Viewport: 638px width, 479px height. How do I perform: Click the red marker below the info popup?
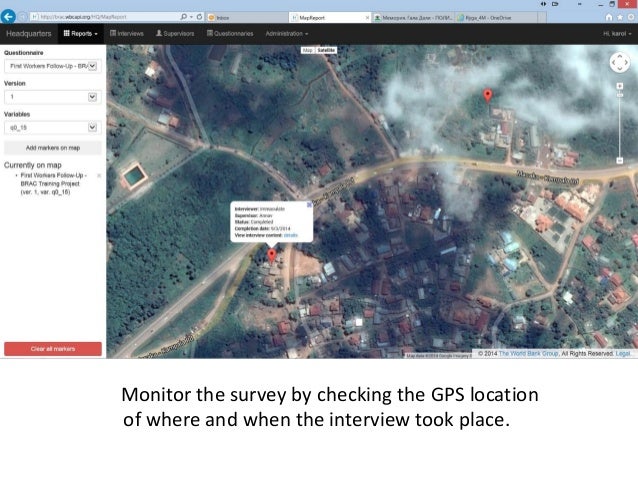point(272,255)
